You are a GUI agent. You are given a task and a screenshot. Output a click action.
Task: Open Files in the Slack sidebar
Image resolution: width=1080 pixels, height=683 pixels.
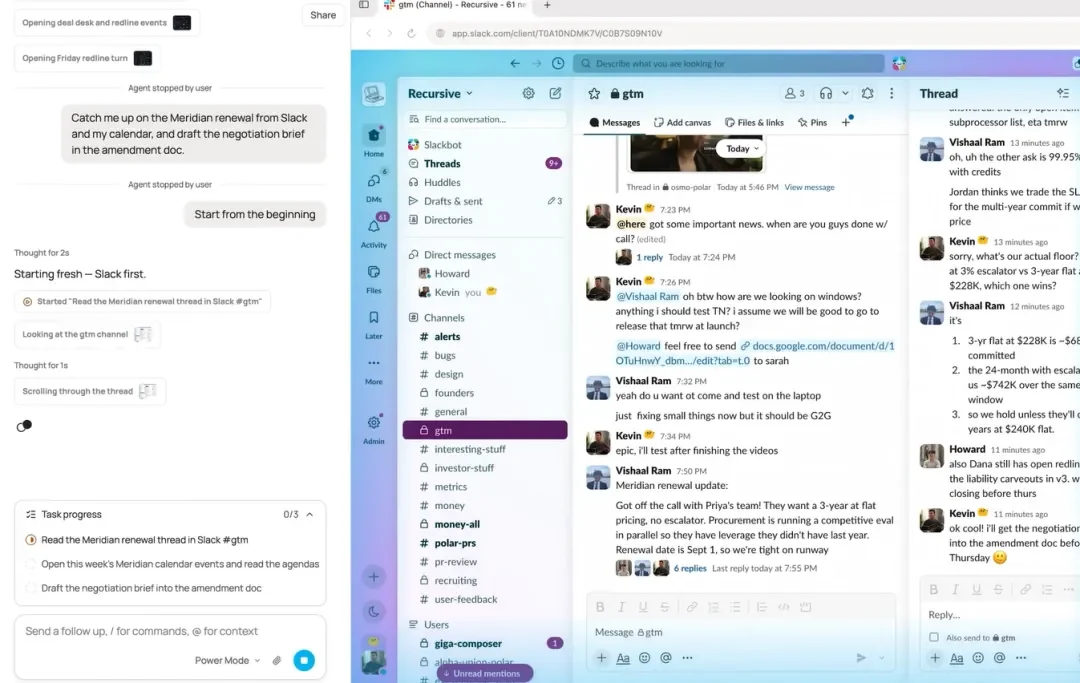(374, 278)
